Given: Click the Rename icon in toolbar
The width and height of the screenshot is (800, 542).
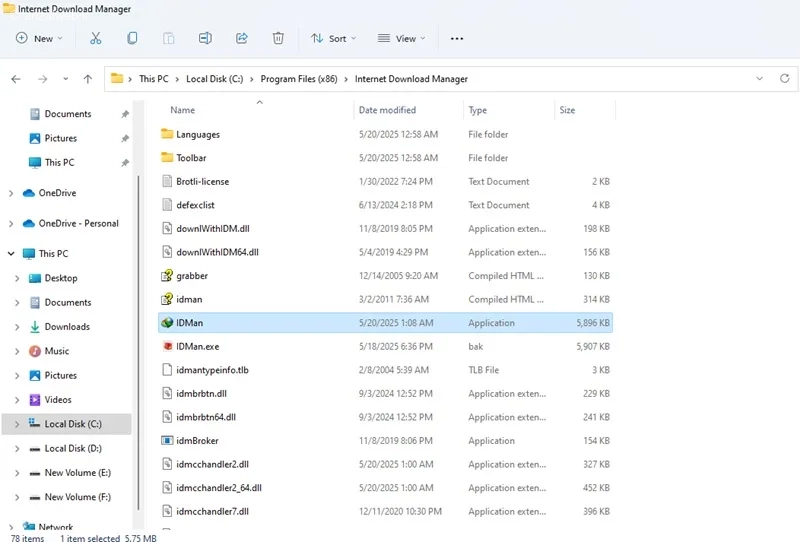Looking at the screenshot, I should tap(205, 38).
